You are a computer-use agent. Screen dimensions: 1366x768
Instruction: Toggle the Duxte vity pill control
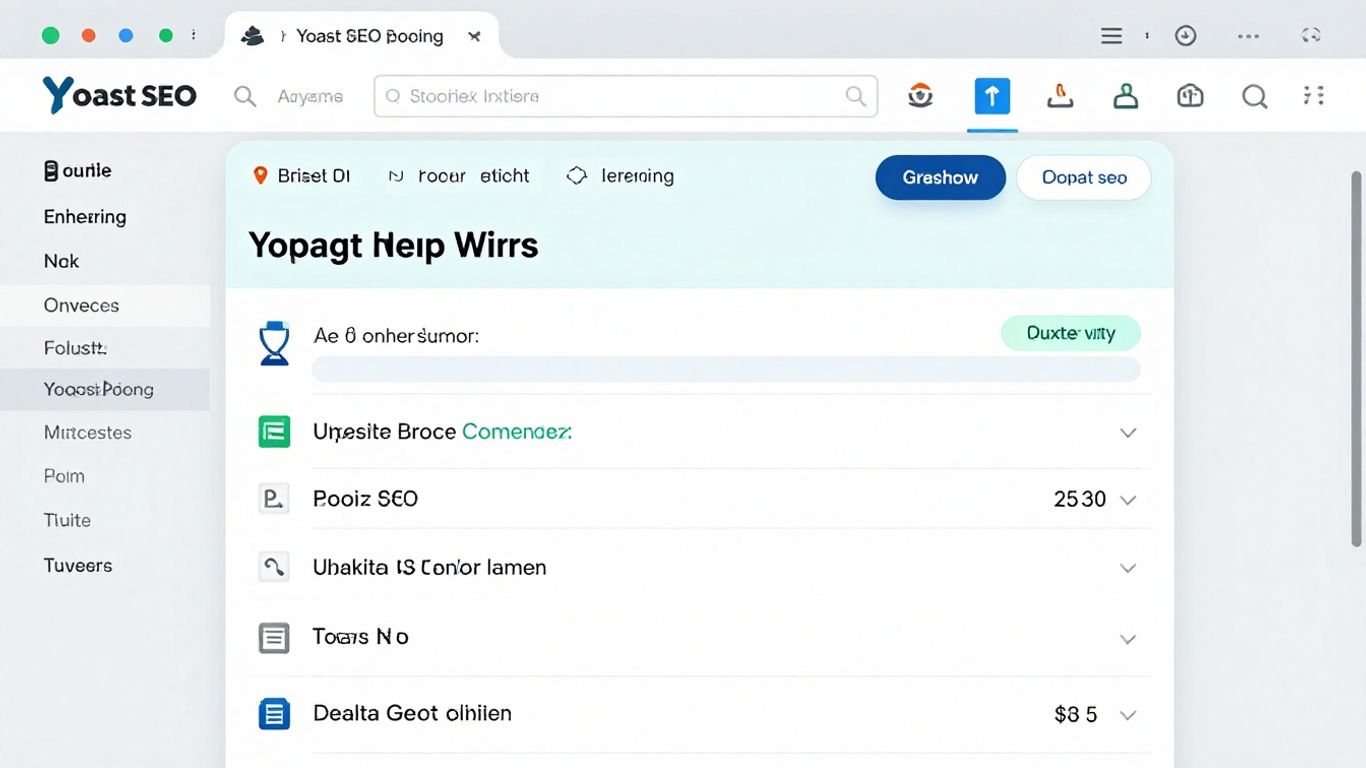click(x=1071, y=333)
